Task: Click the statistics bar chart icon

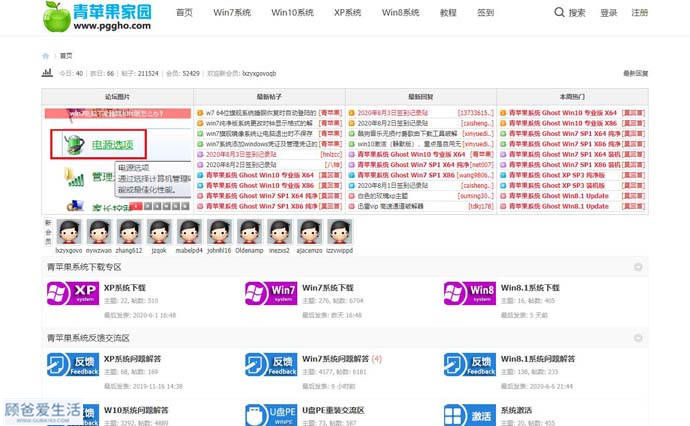Action: pyautogui.click(x=47, y=73)
